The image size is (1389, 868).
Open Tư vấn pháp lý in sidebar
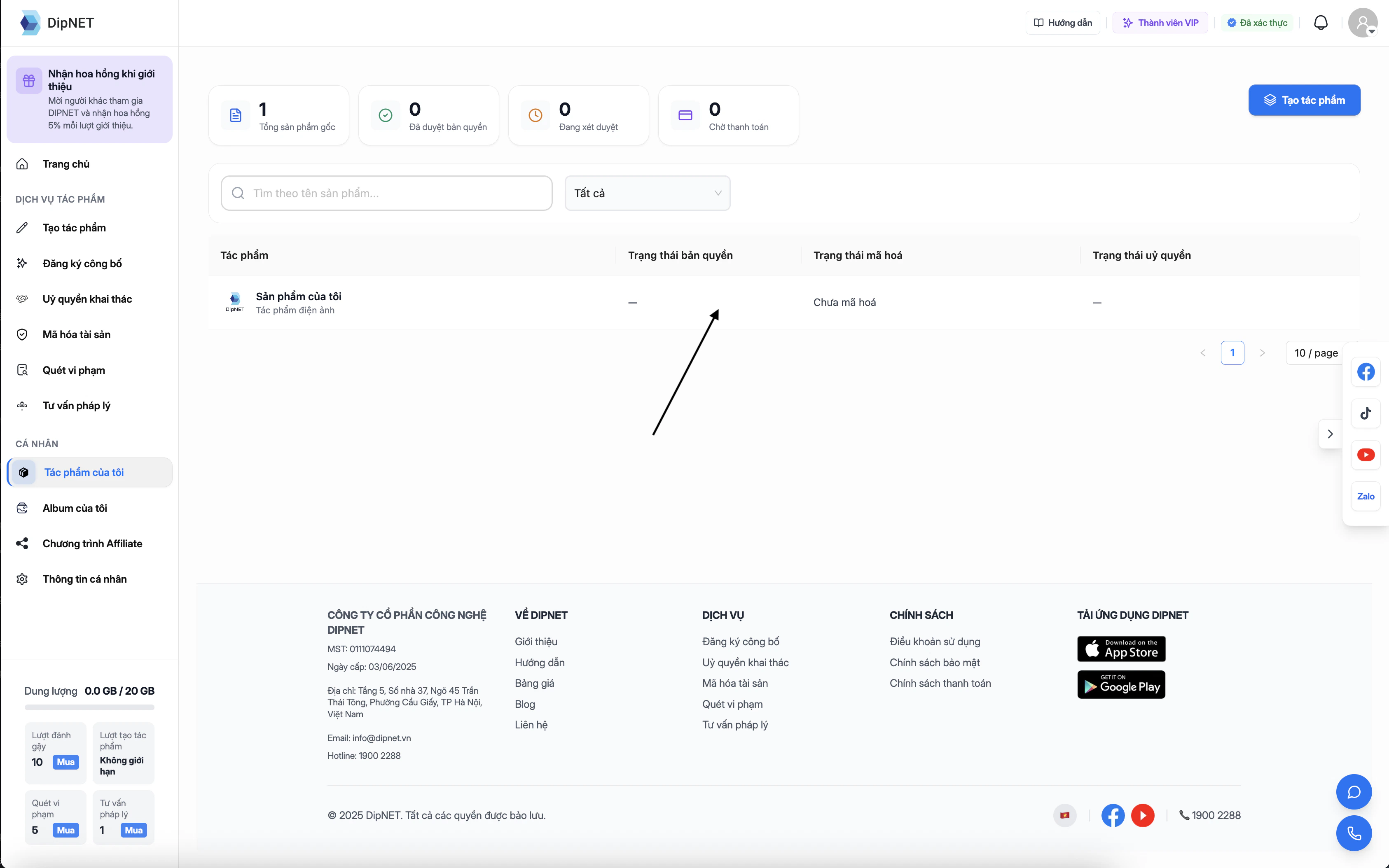[x=89, y=406]
